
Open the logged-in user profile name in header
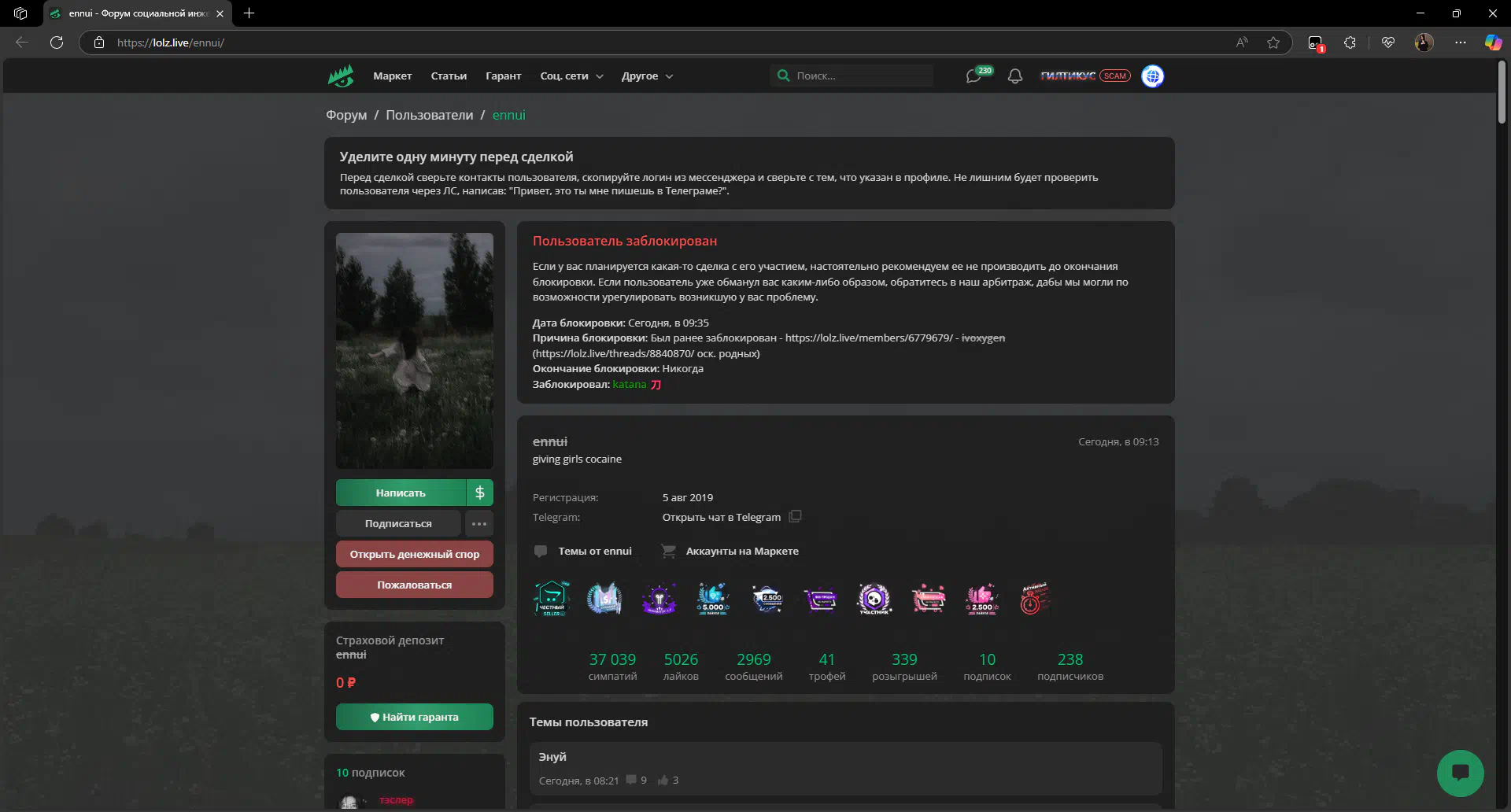[1068, 76]
